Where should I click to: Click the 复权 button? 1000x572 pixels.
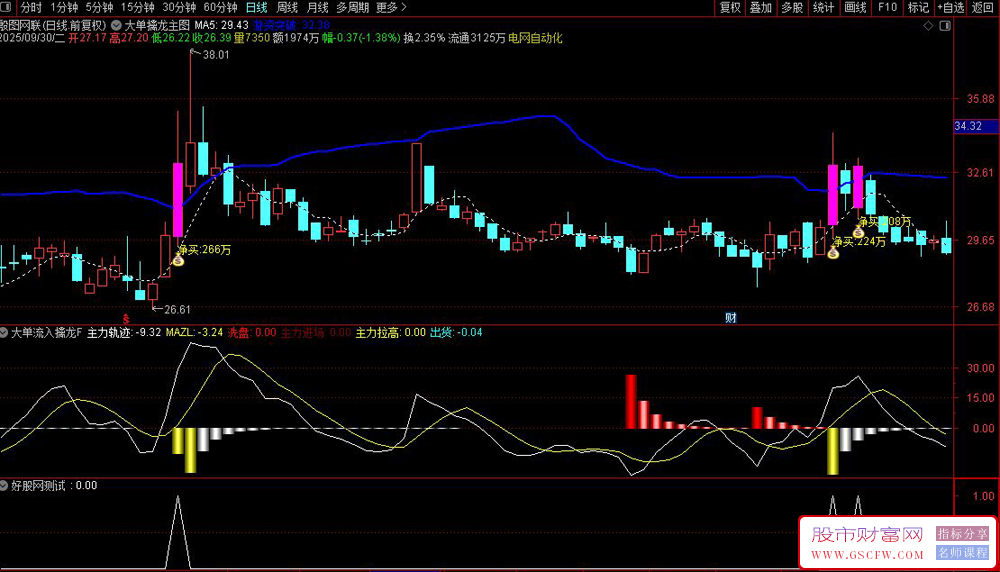coord(730,8)
